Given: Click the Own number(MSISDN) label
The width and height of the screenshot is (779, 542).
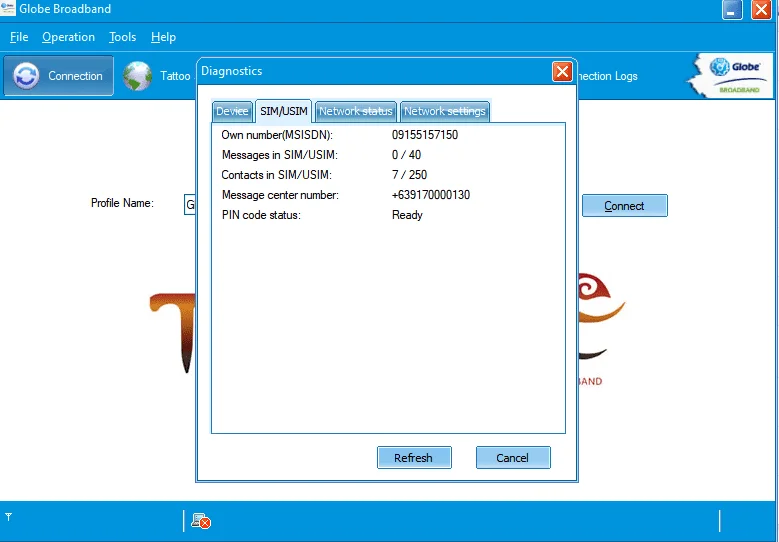Looking at the screenshot, I should 277,135.
